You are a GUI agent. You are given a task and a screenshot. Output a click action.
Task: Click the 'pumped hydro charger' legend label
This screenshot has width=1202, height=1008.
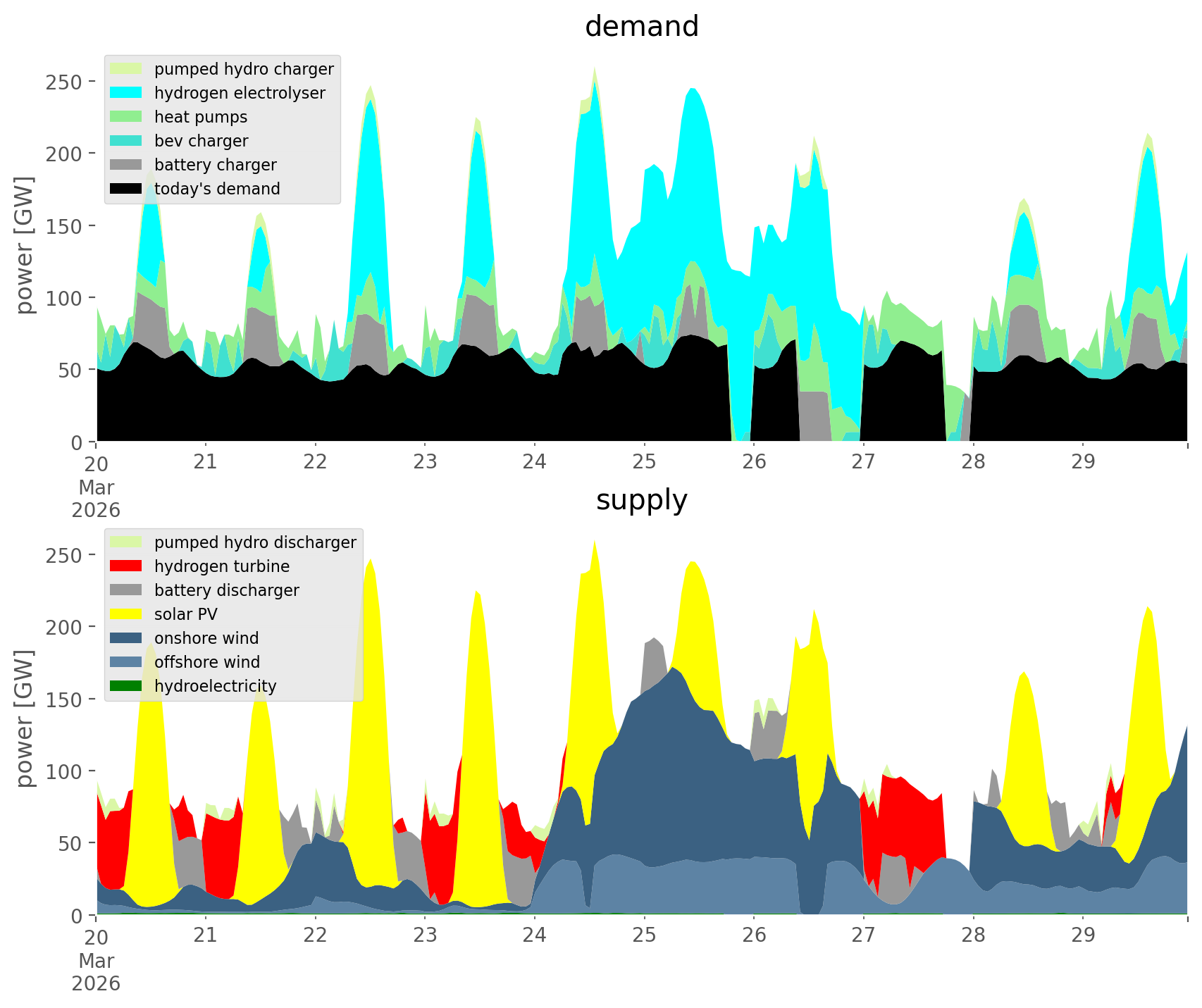pos(244,69)
